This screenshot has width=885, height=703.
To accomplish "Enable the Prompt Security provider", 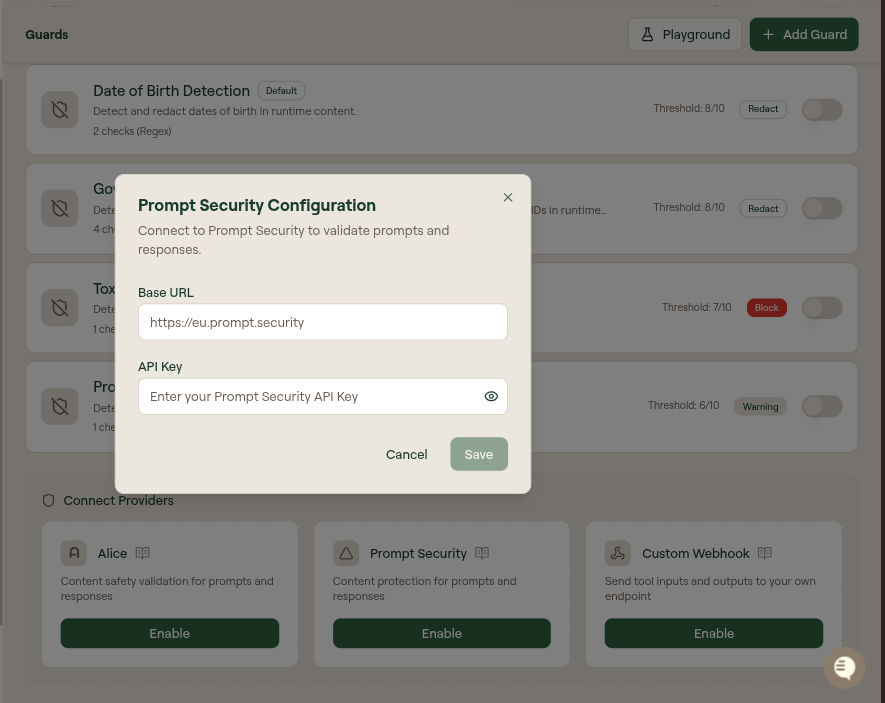I will pos(442,633).
